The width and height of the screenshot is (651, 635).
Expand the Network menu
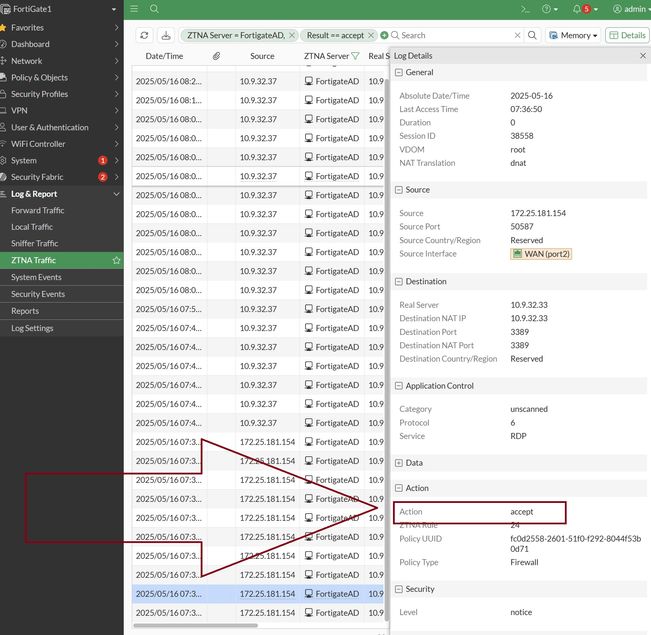[x=61, y=61]
